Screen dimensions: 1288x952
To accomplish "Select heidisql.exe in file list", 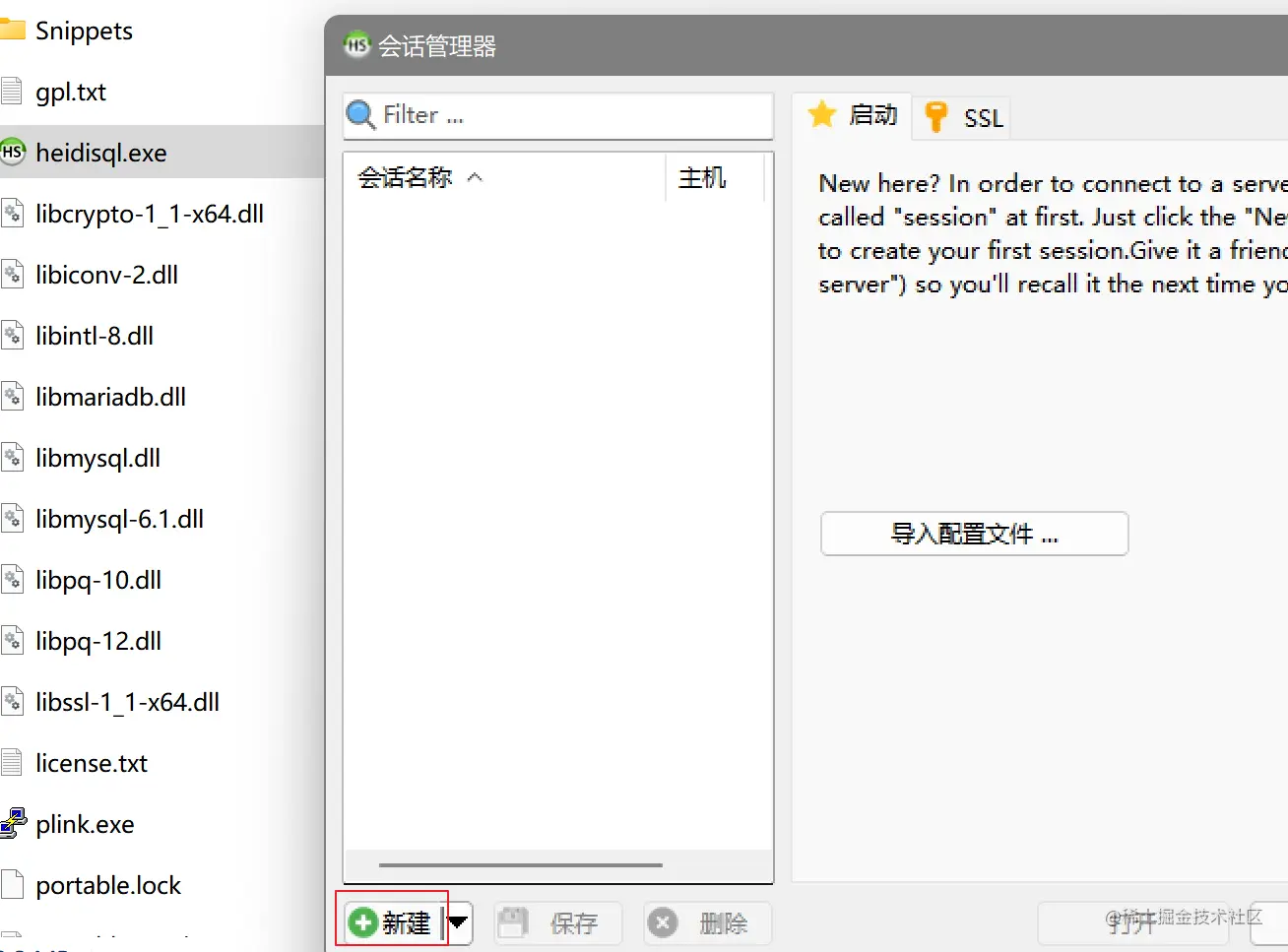I will pyautogui.click(x=100, y=153).
